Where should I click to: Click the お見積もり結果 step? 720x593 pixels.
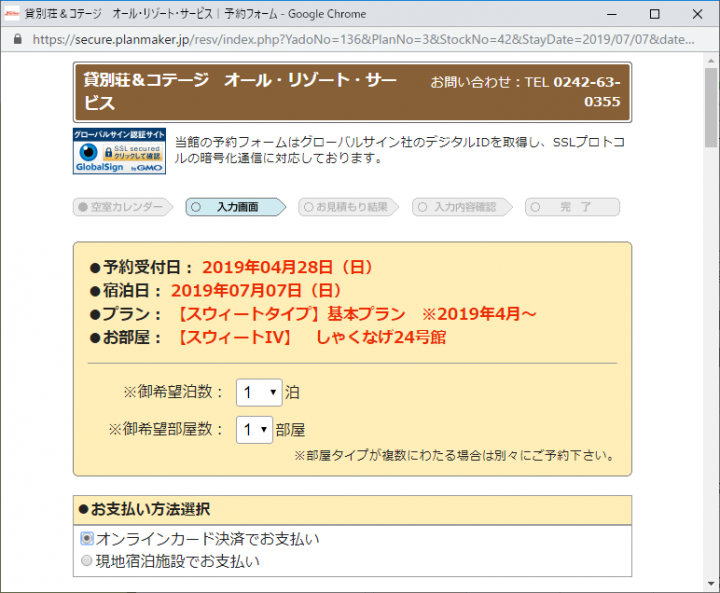click(x=348, y=207)
